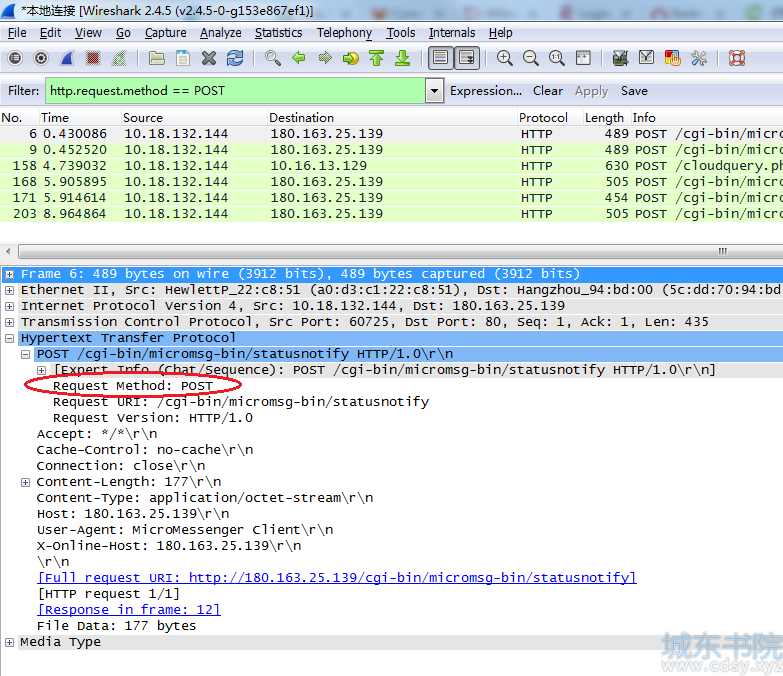Viewport: 783px width, 676px height.
Task: Open the File menu
Action: [17, 33]
